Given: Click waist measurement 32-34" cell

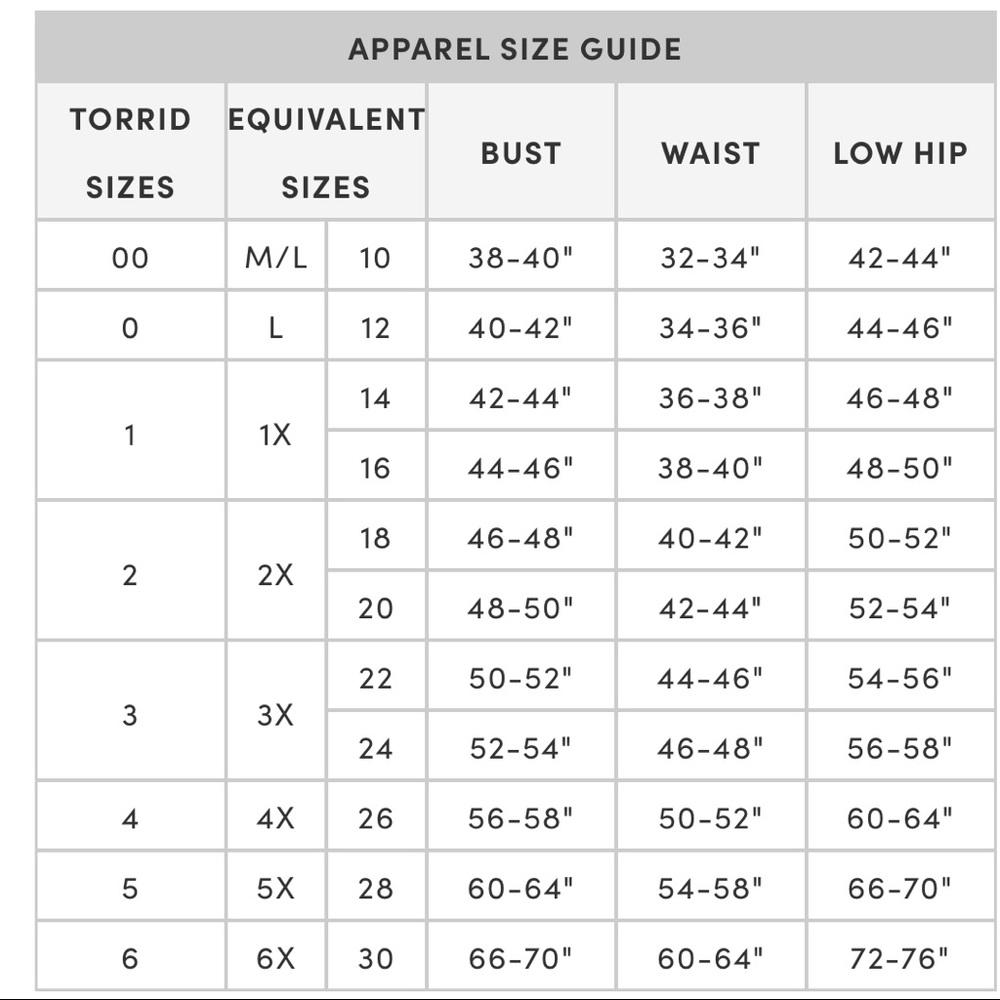Looking at the screenshot, I should click(x=710, y=256).
